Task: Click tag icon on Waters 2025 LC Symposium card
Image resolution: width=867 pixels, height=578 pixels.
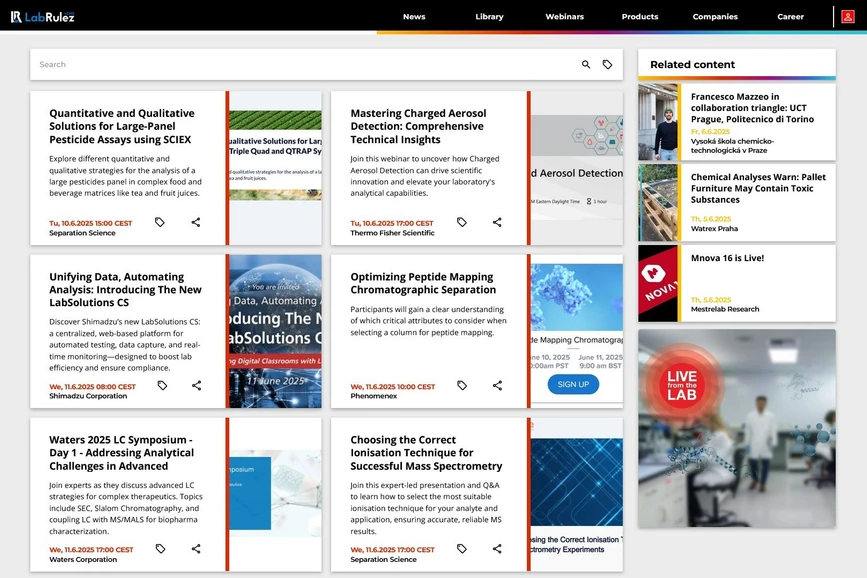Action: pyautogui.click(x=160, y=549)
